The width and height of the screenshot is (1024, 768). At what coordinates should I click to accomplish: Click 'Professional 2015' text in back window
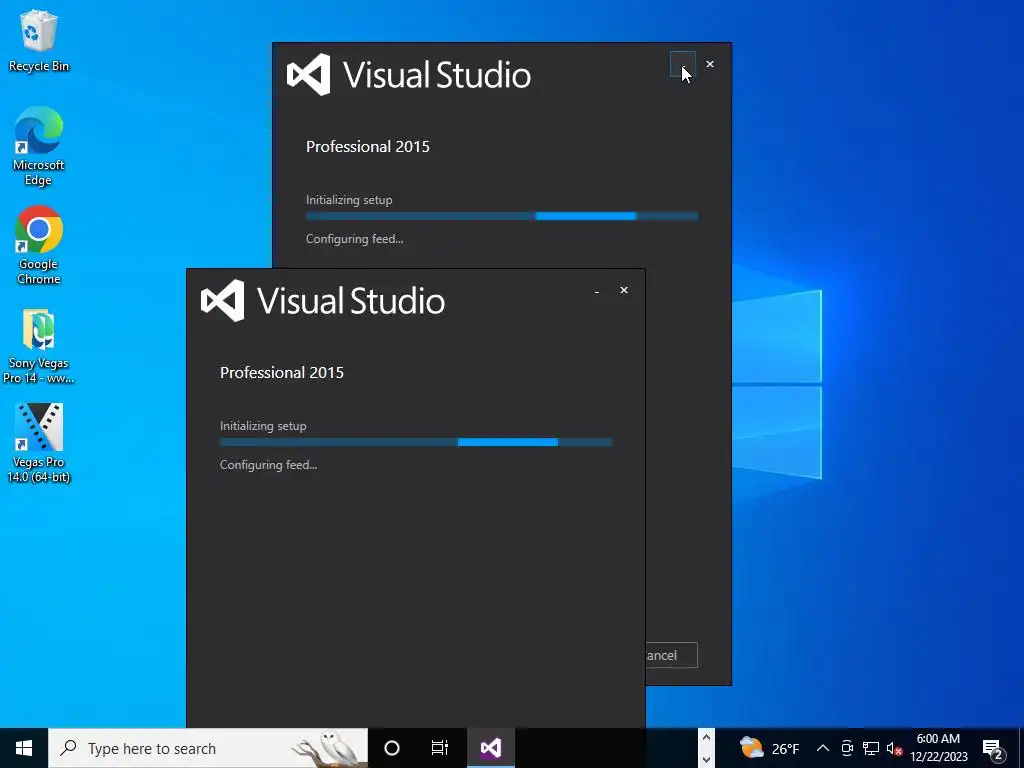[368, 146]
